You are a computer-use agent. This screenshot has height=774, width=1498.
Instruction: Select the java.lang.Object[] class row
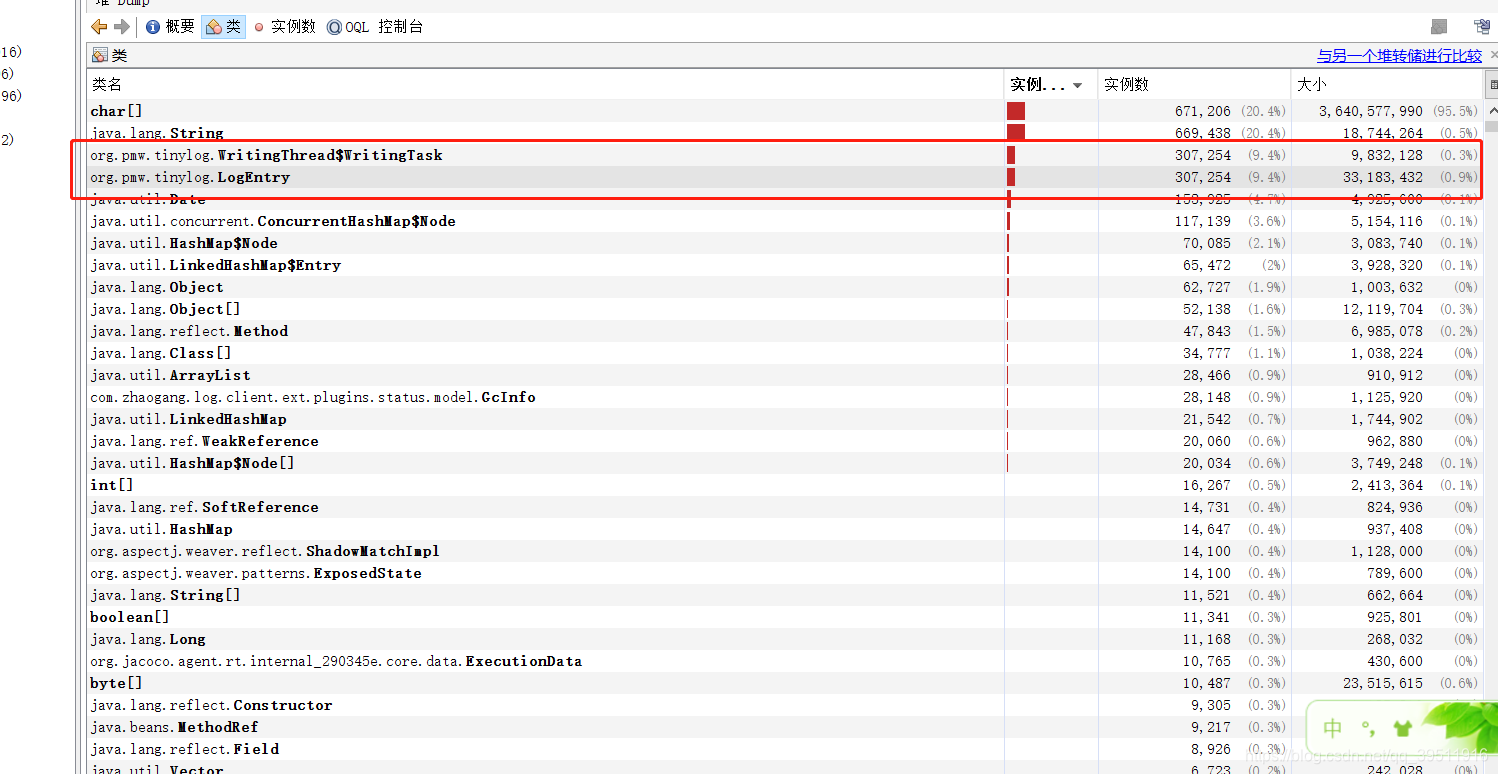785,309
